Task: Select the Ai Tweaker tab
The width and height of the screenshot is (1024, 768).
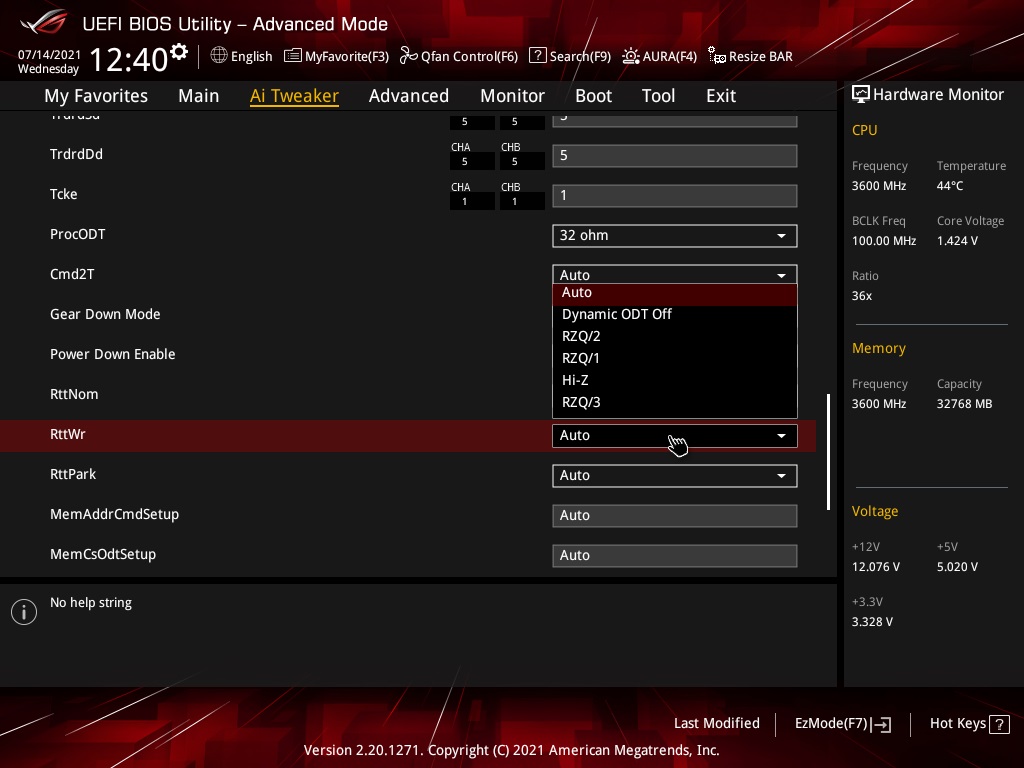Action: point(294,95)
